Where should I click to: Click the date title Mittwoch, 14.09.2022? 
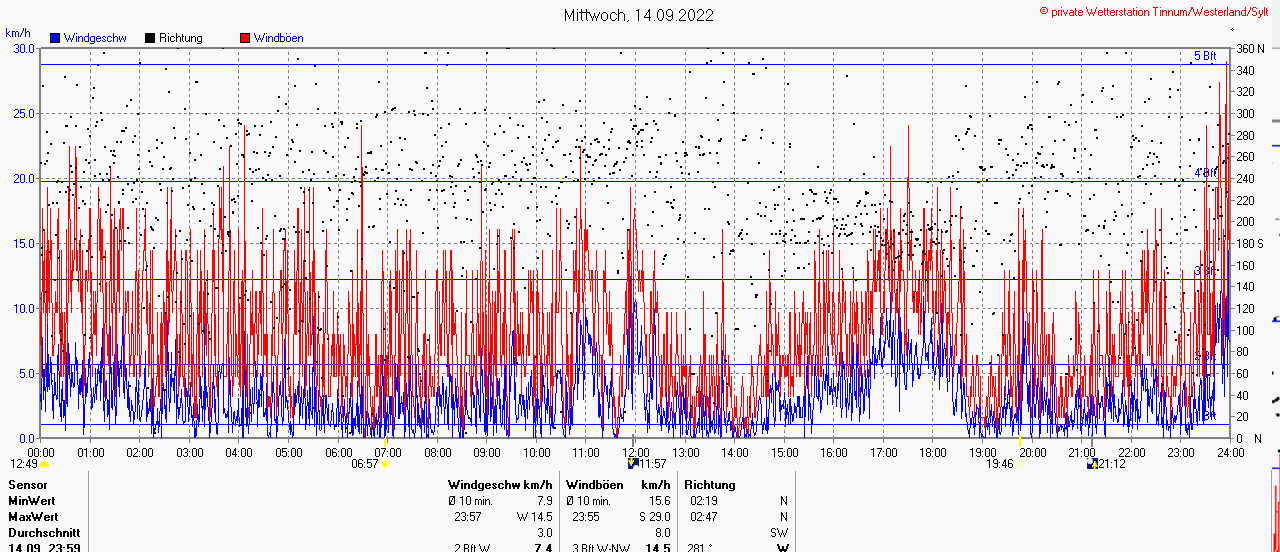click(639, 15)
